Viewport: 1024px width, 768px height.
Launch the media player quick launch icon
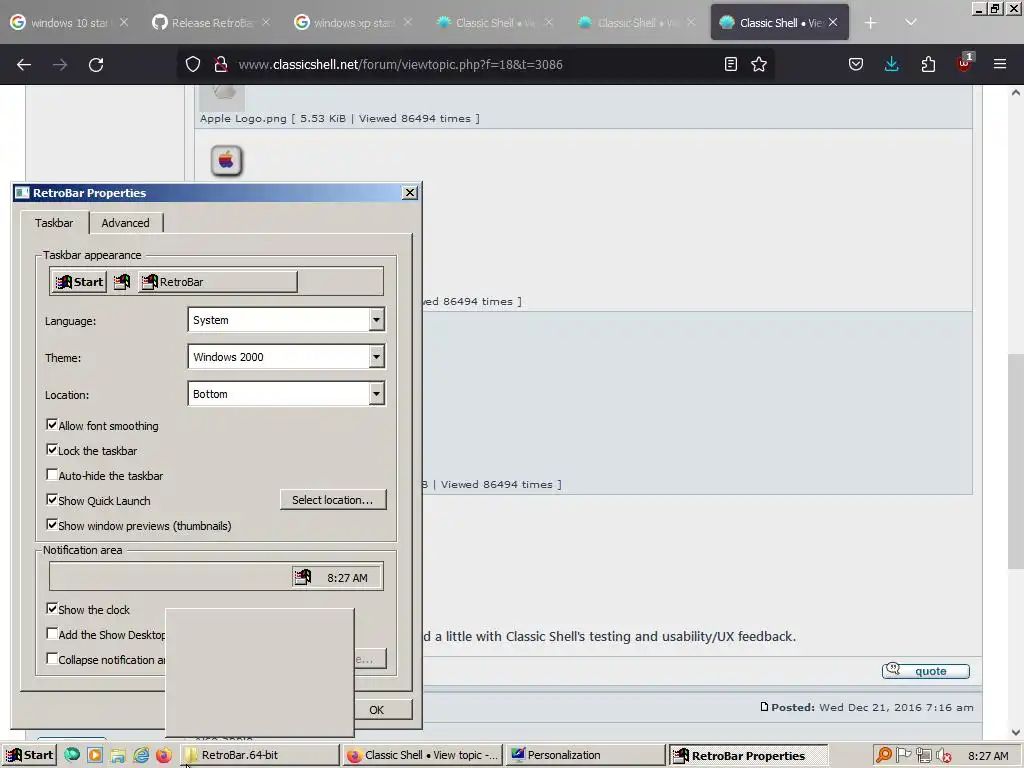click(x=95, y=755)
